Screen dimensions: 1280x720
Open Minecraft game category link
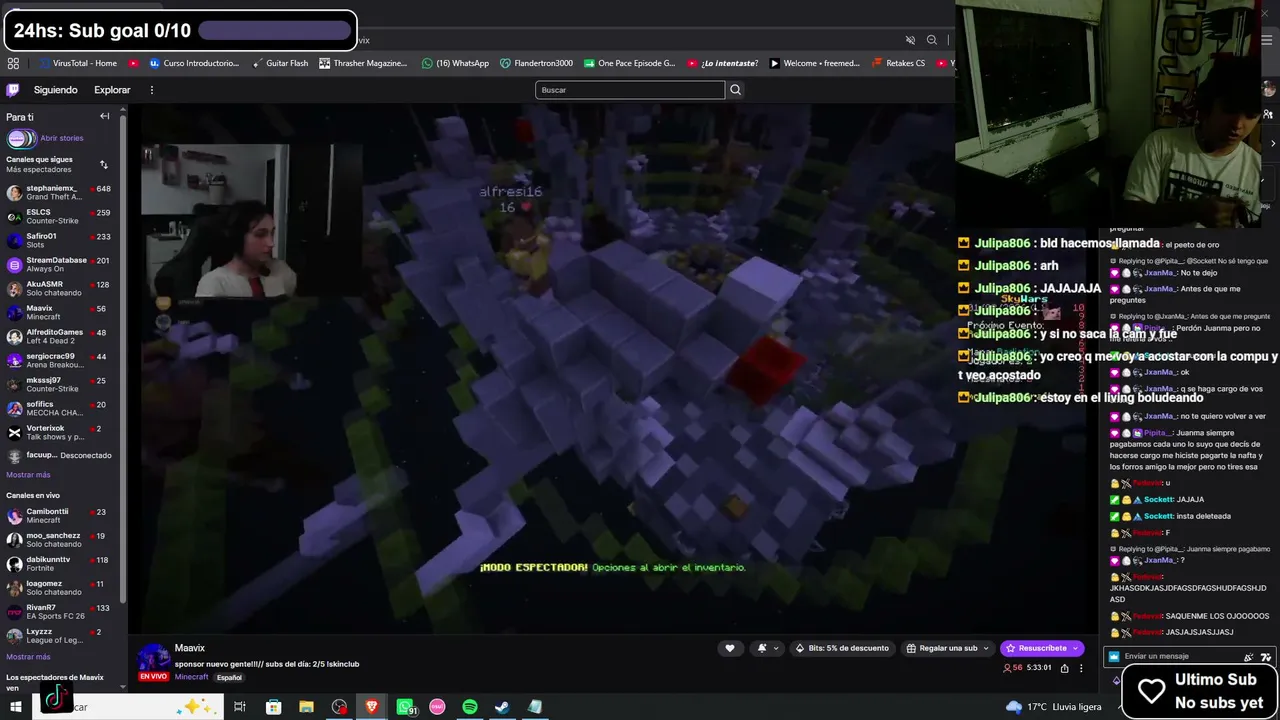pos(192,677)
